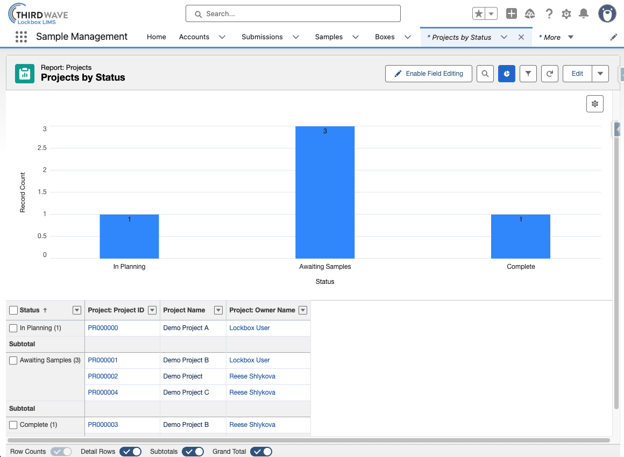Open the Project Name column dropdown

click(218, 310)
